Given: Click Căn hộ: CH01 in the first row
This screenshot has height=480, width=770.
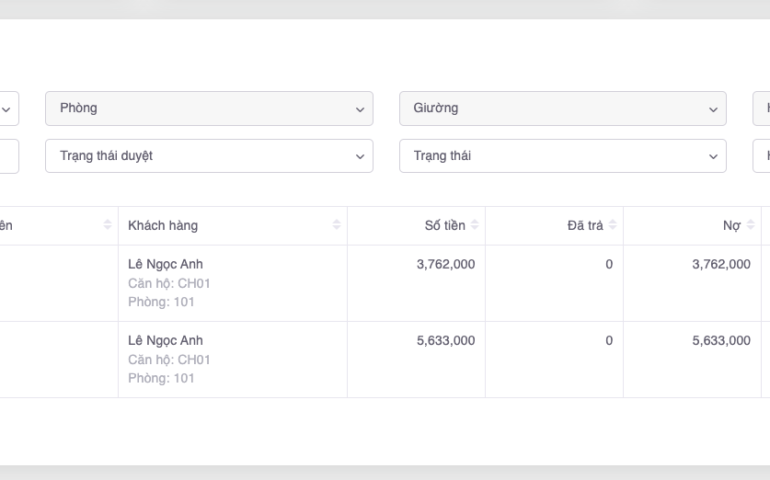Looking at the screenshot, I should (169, 283).
